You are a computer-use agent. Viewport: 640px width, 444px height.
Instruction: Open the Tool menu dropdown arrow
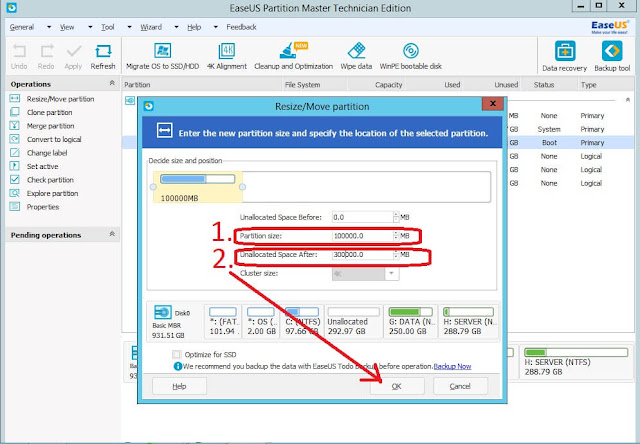(129, 27)
